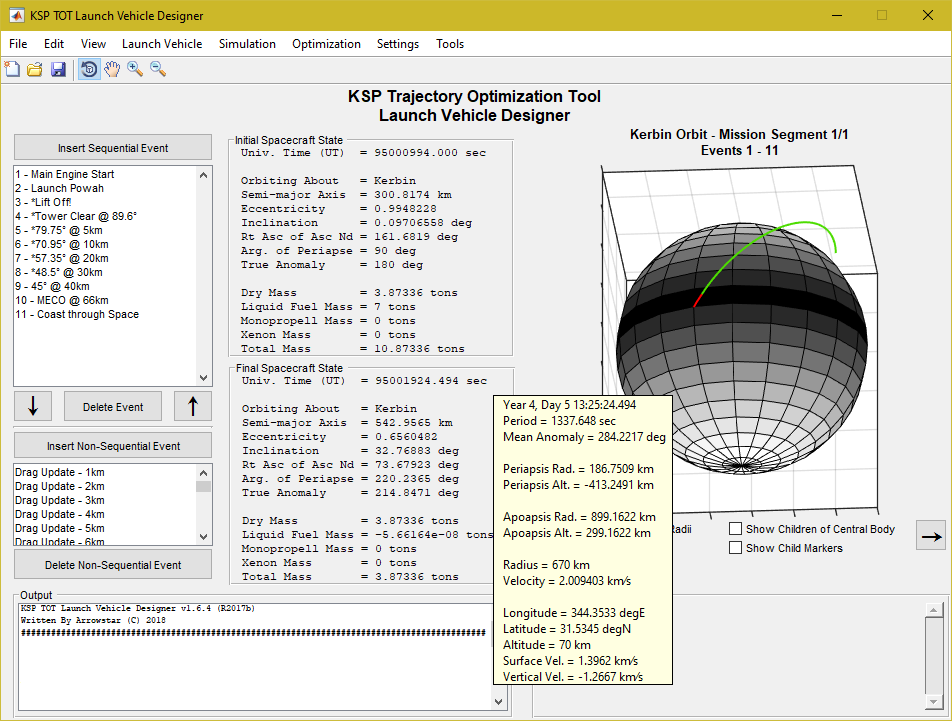Open the Settings menu
The width and height of the screenshot is (952, 721).
(398, 44)
